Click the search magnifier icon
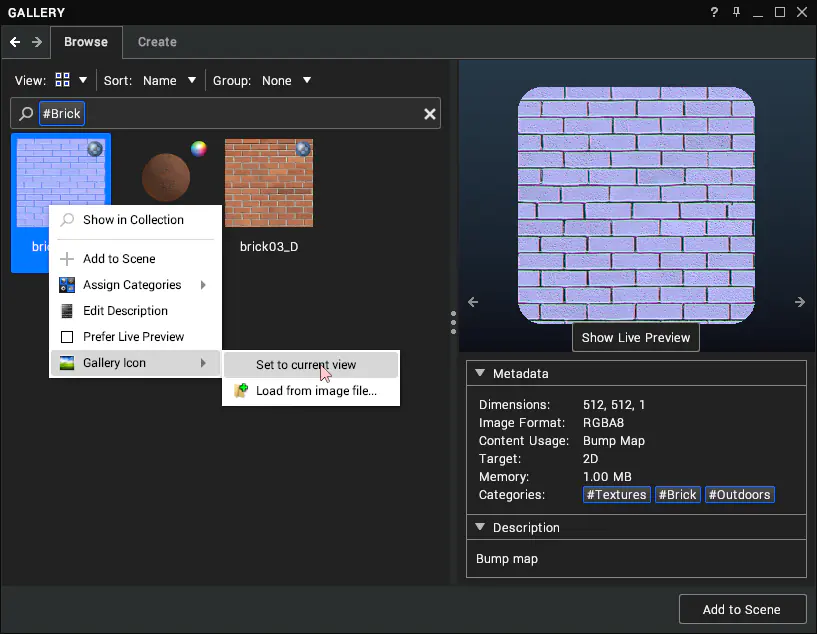 point(26,113)
